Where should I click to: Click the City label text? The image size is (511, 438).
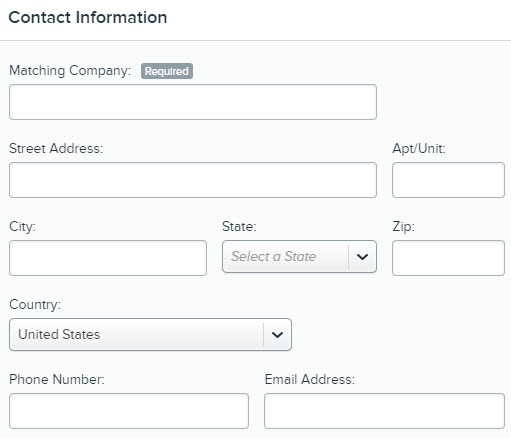(22, 227)
